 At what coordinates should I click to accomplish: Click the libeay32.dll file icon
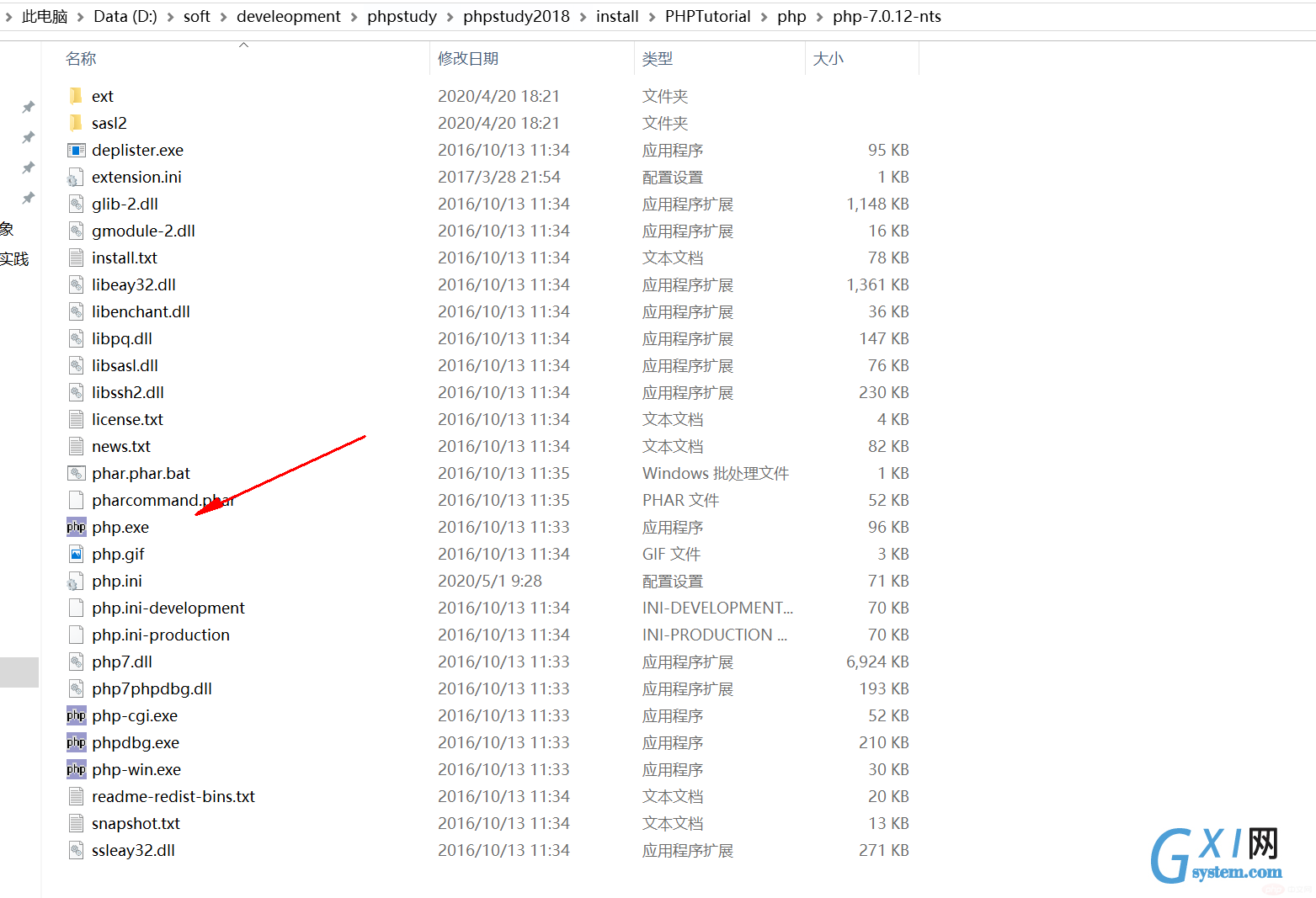76,284
